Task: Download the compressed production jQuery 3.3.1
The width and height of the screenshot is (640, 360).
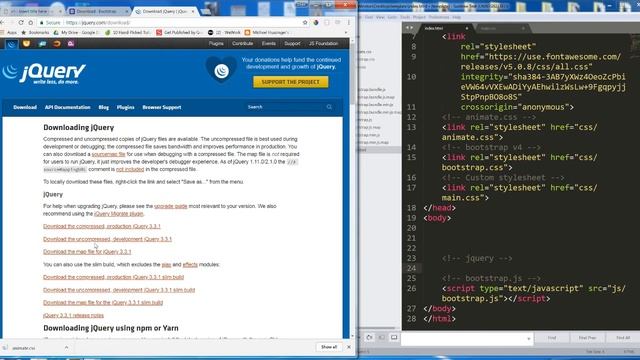Action: [x=102, y=226]
